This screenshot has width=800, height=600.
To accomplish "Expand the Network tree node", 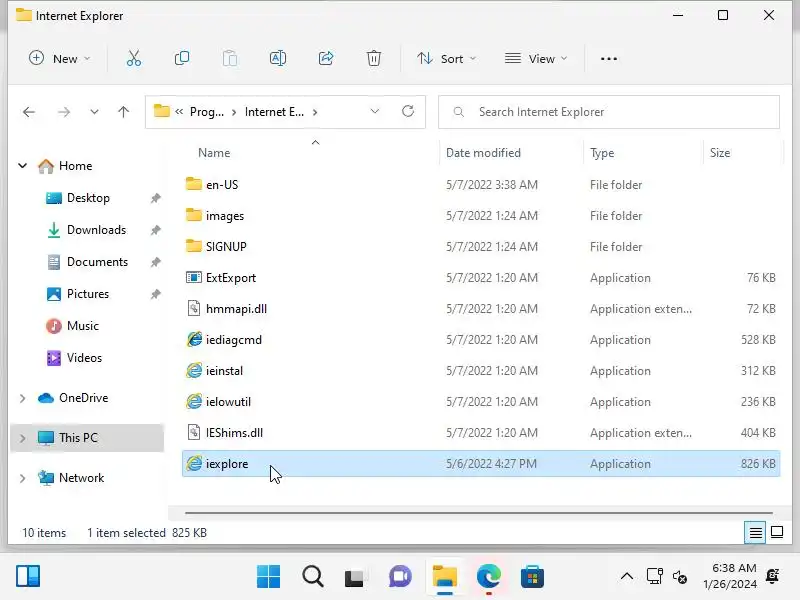I will (22, 478).
